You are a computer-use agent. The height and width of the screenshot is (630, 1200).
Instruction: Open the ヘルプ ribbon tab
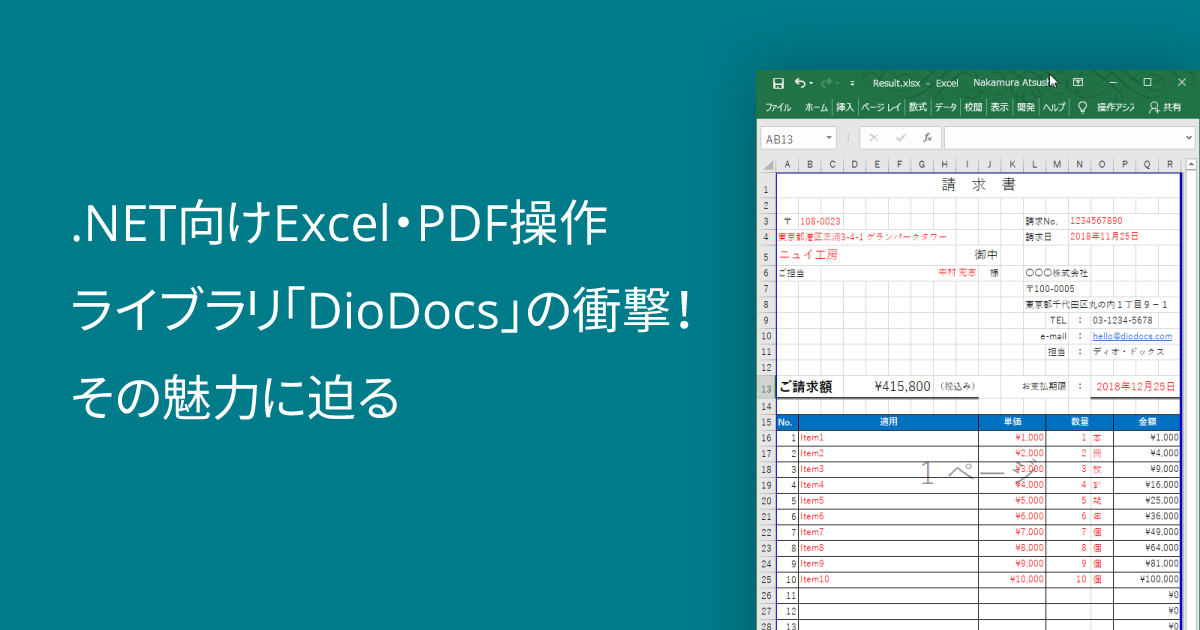[x=1054, y=107]
